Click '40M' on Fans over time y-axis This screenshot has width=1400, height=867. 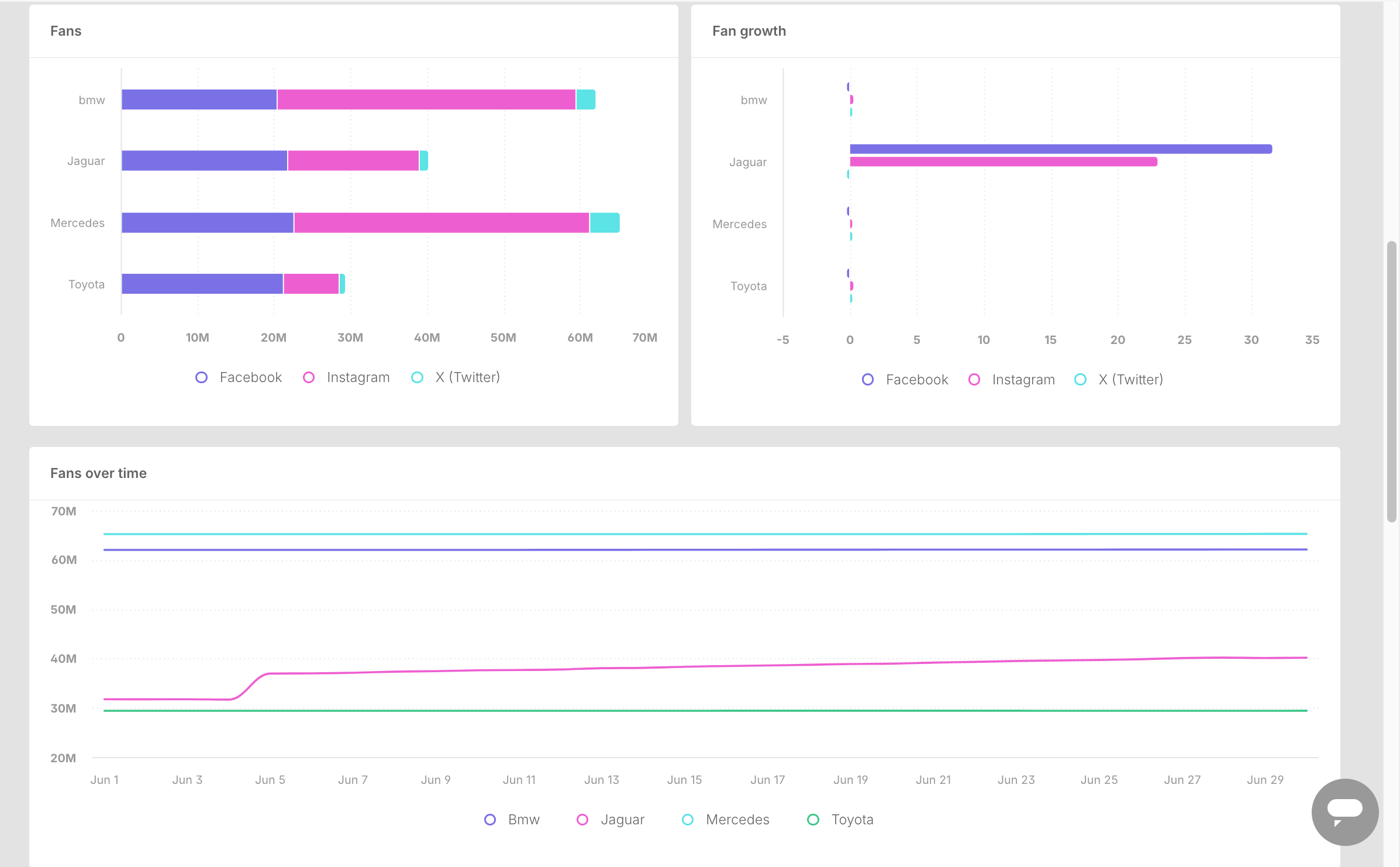click(x=63, y=659)
